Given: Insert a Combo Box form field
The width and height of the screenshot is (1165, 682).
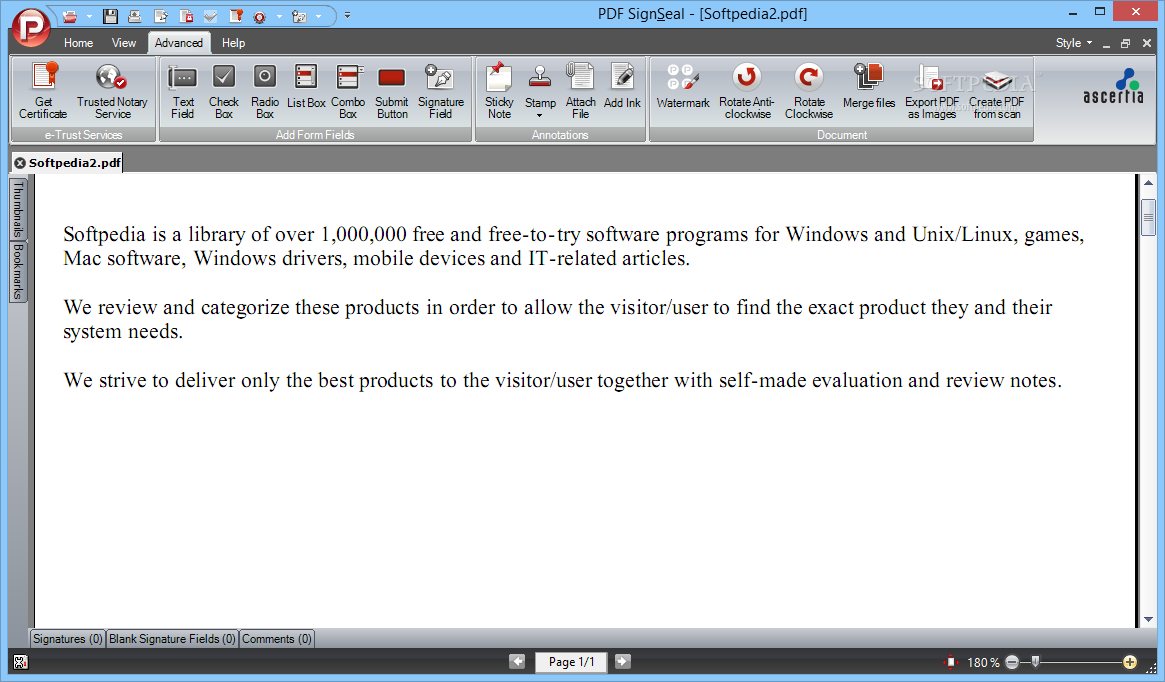Looking at the screenshot, I should coord(348,91).
